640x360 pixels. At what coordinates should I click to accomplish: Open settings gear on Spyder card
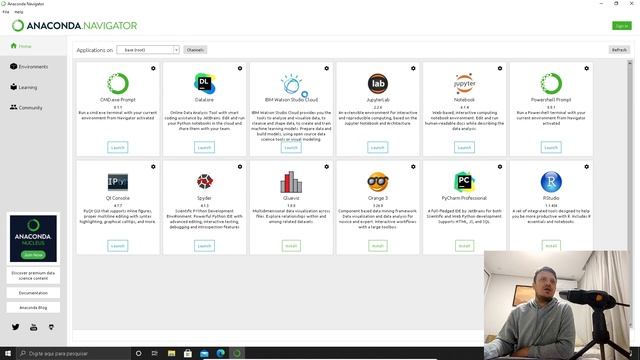[x=240, y=167]
